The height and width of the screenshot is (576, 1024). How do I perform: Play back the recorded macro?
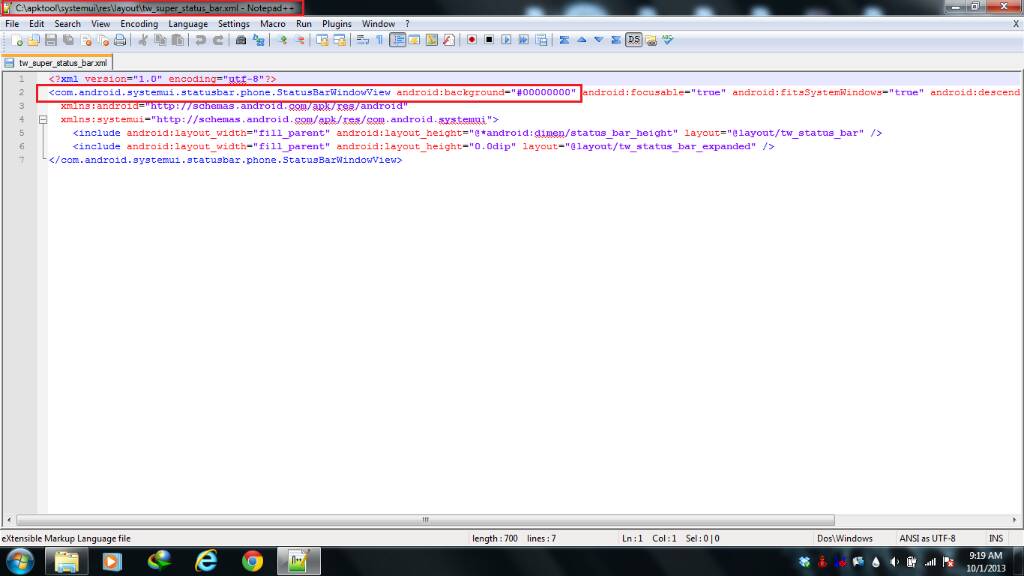(506, 40)
